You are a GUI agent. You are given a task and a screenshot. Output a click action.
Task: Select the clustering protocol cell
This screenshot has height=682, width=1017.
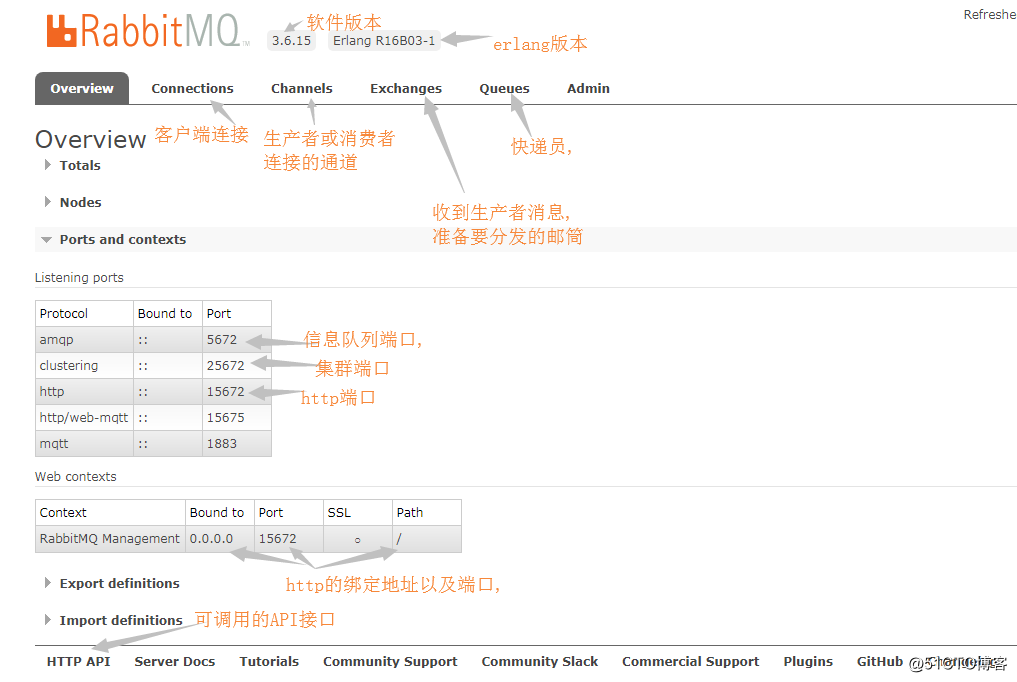point(84,366)
